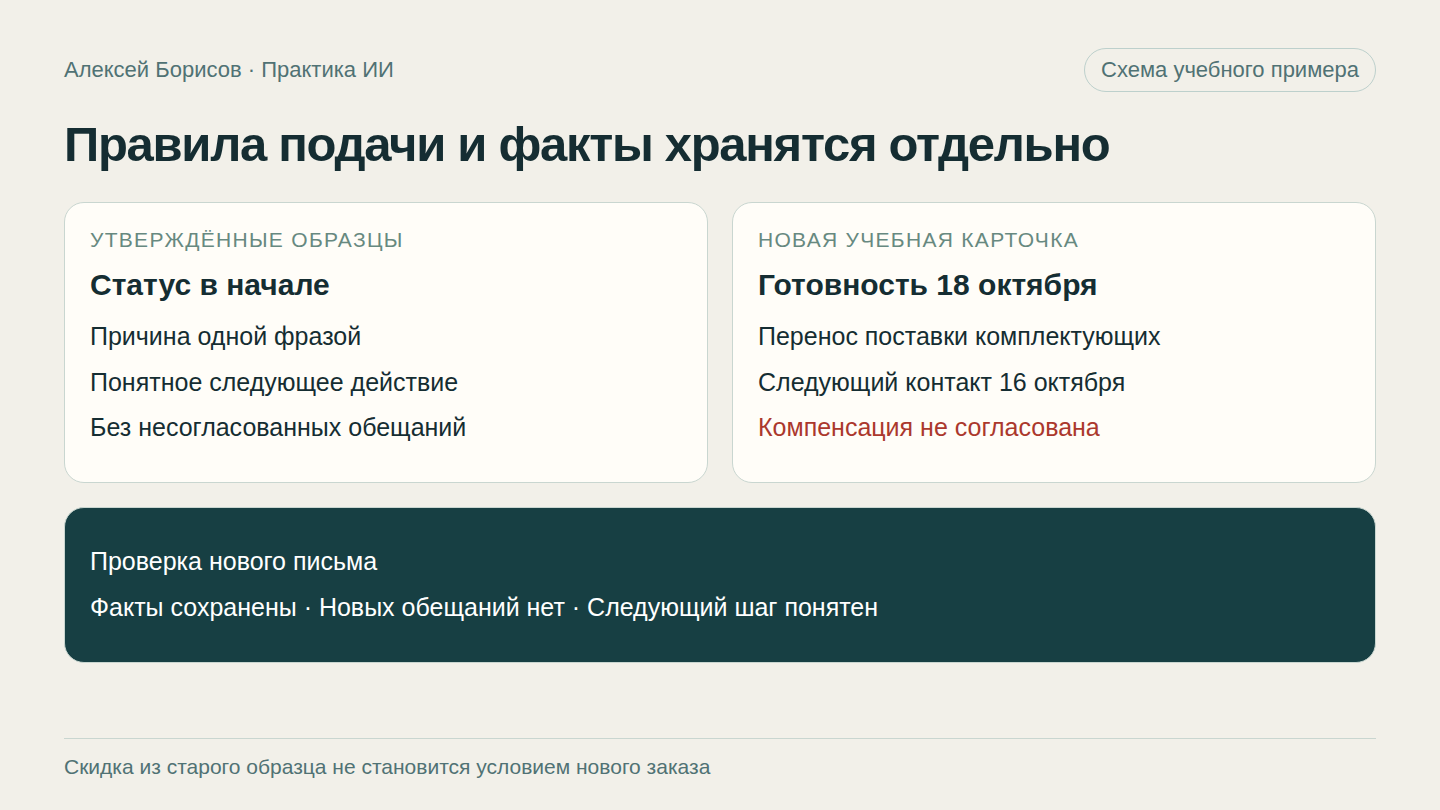The height and width of the screenshot is (810, 1440).
Task: Click 'Проверка нового письма' in dark panel
Action: click(x=233, y=562)
